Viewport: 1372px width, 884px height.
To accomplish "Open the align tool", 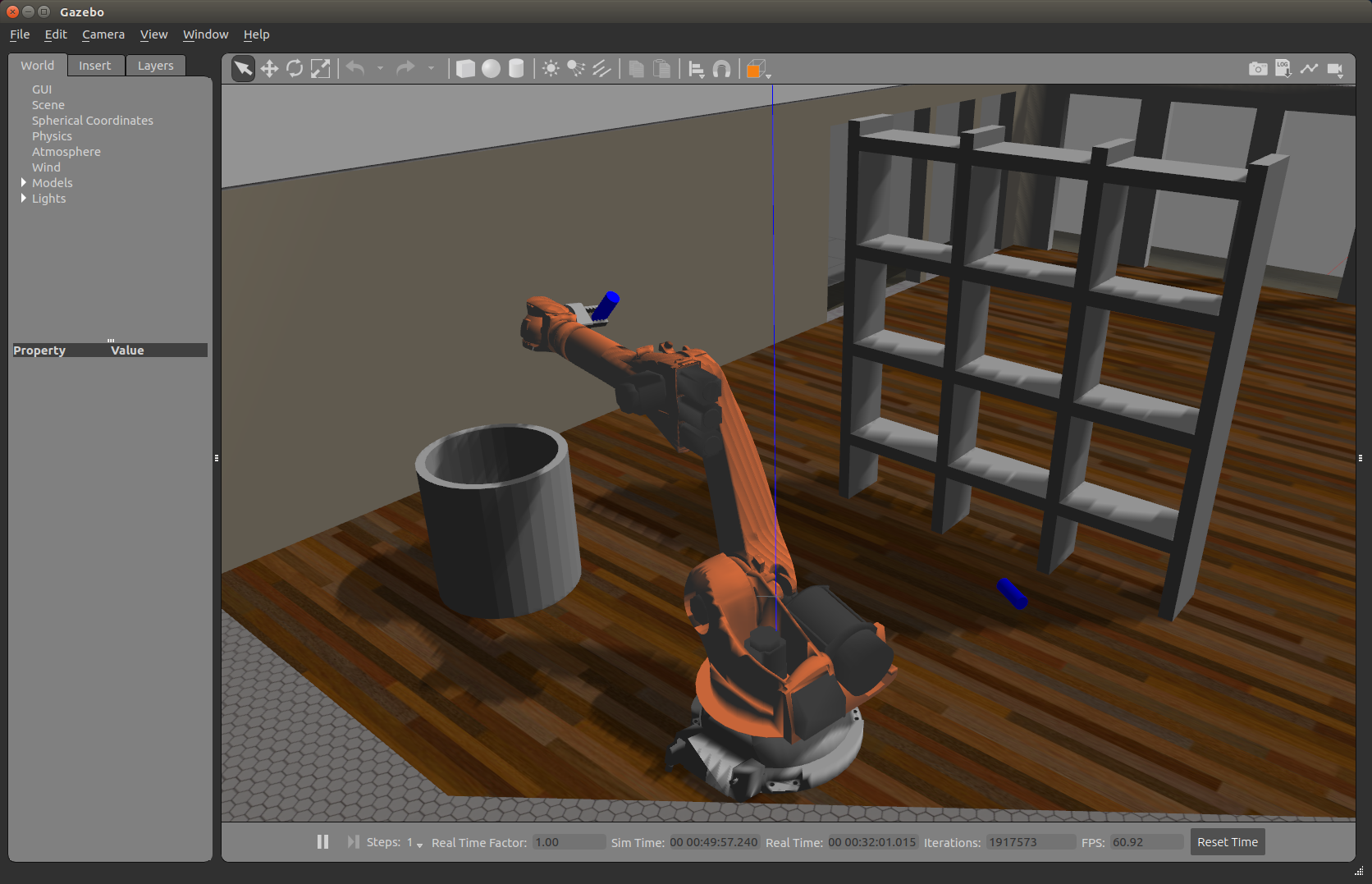I will point(697,70).
